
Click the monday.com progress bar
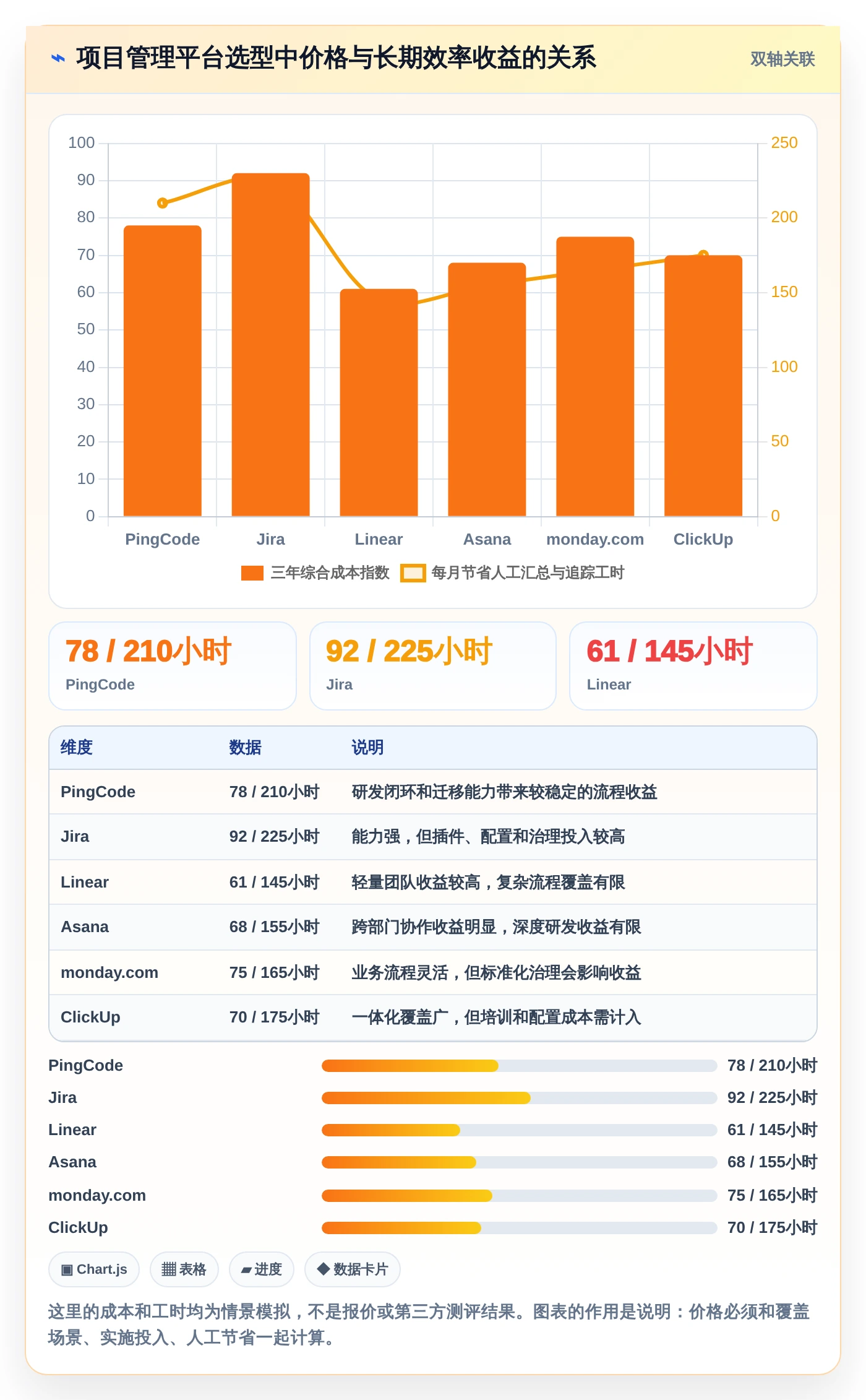click(x=519, y=1196)
